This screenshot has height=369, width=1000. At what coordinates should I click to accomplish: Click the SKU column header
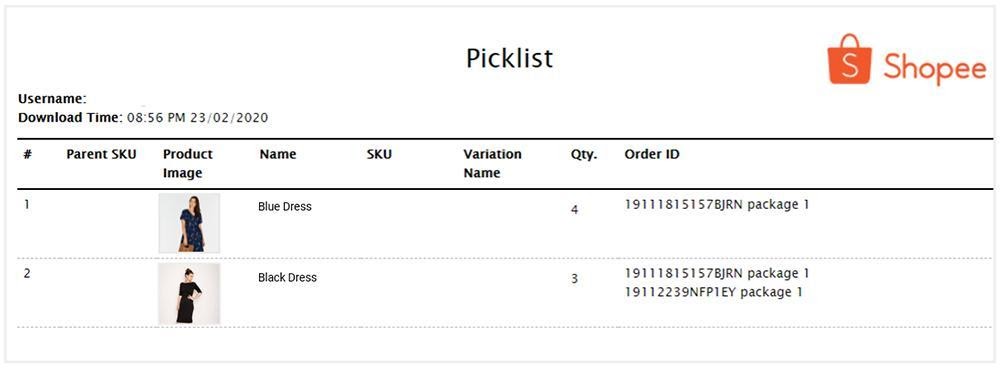(x=379, y=154)
